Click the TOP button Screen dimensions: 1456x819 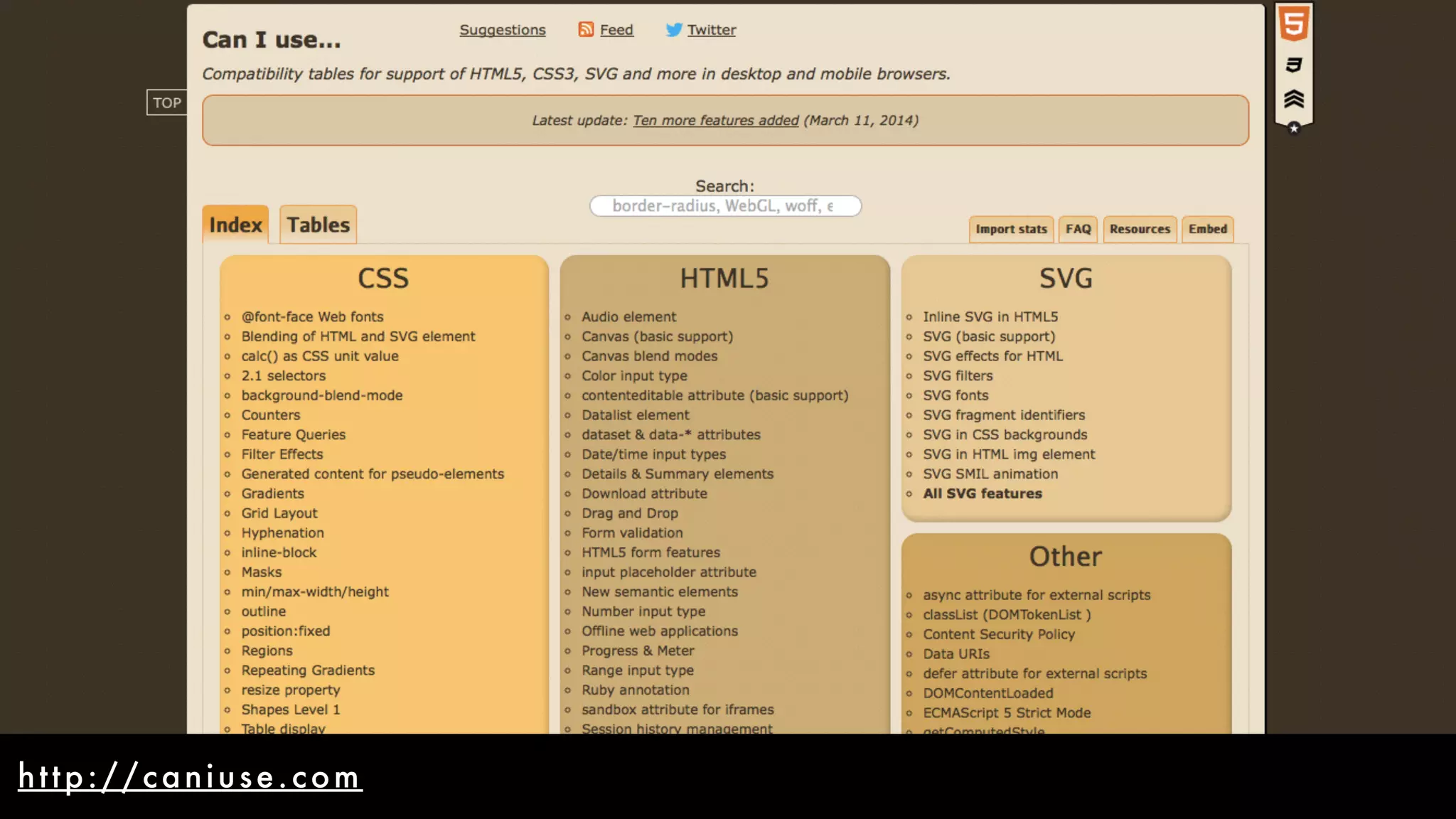coord(167,102)
